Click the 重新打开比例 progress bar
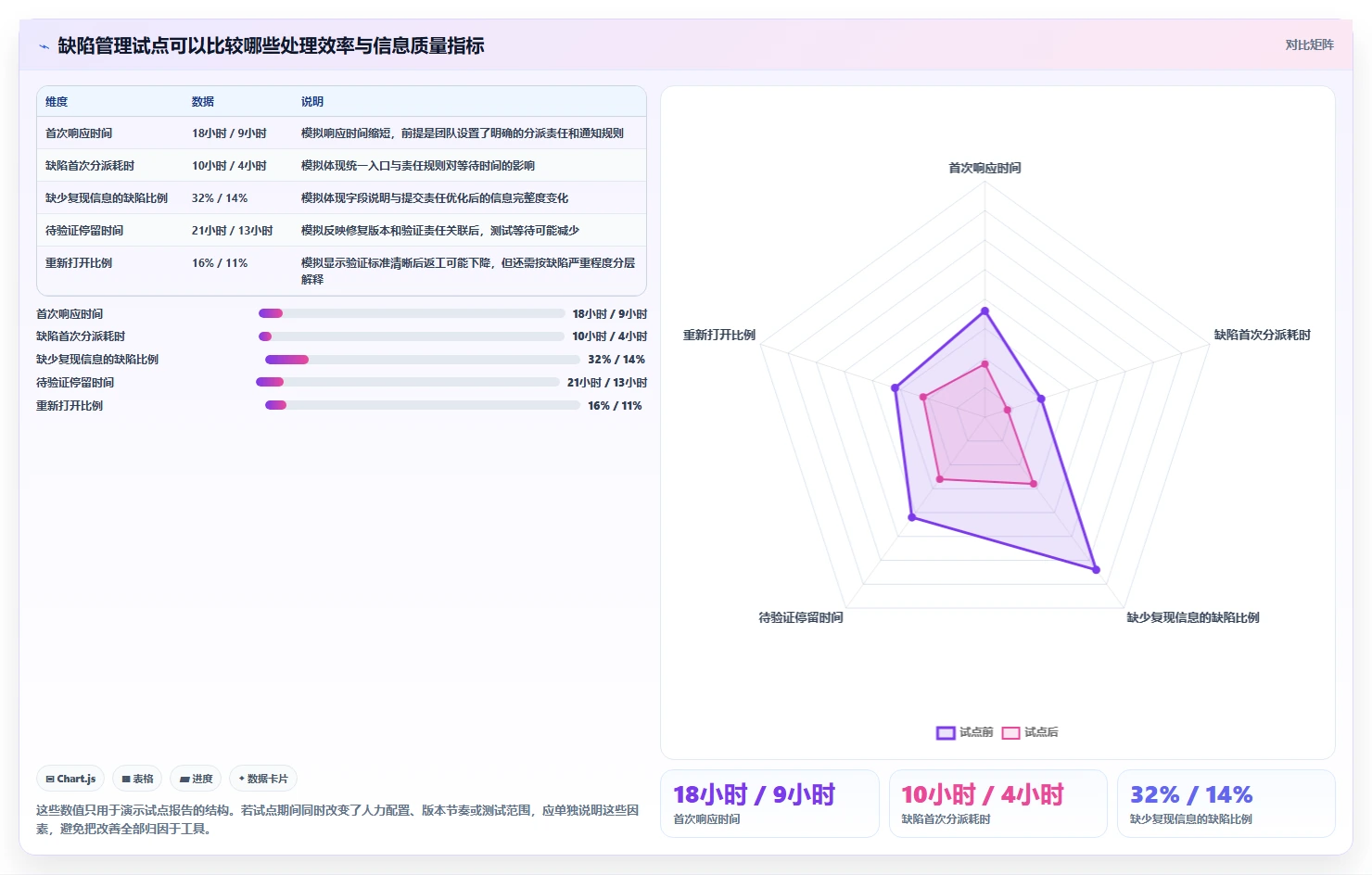The height and width of the screenshot is (875, 1372). [423, 405]
